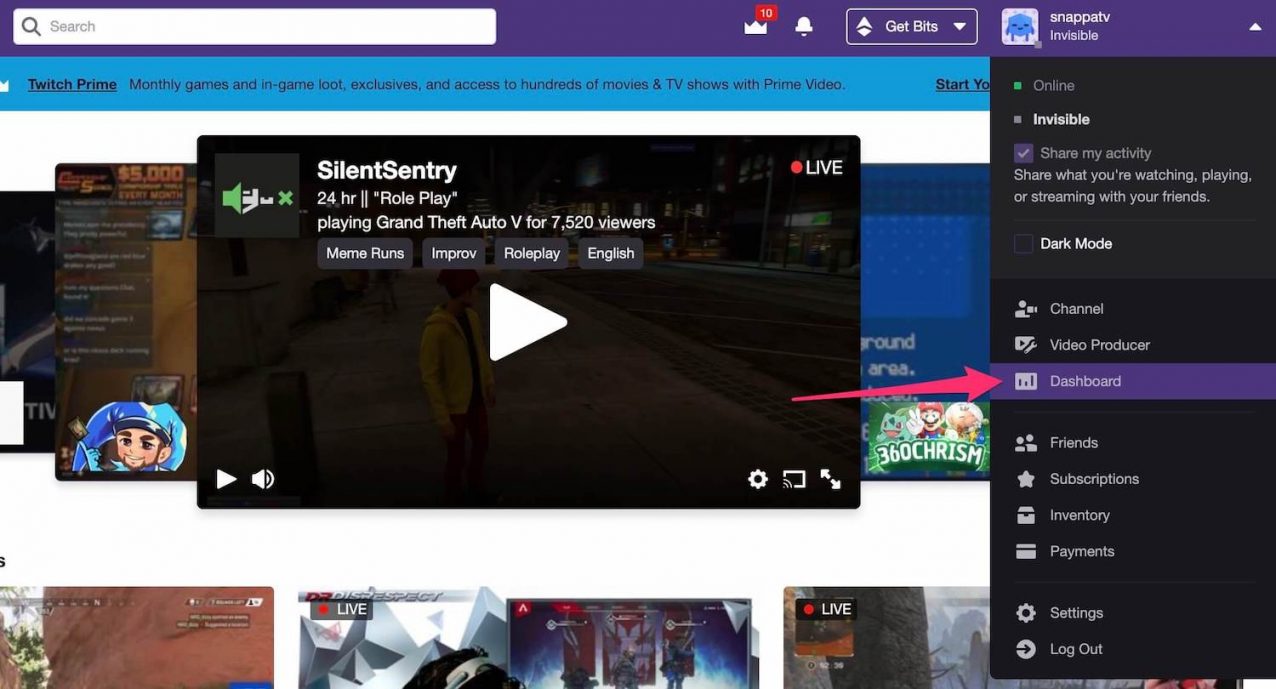This screenshot has height=689, width=1276.
Task: Mute the featured stream volume
Action: pyautogui.click(x=263, y=479)
